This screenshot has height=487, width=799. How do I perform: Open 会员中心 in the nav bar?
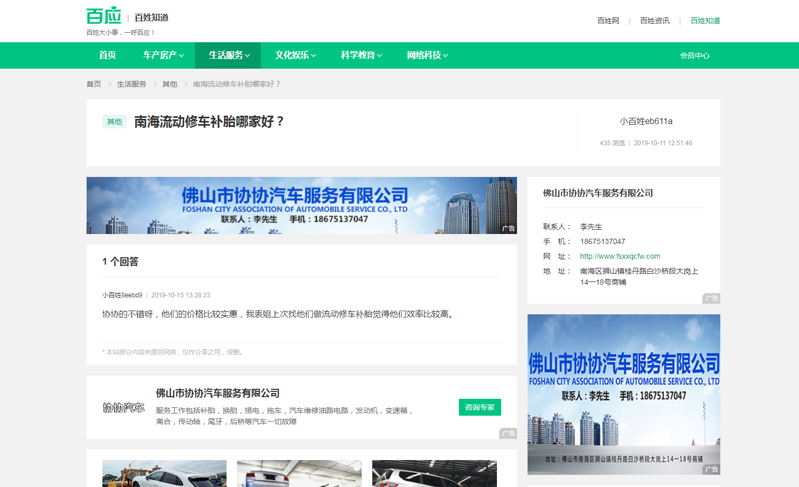(695, 56)
